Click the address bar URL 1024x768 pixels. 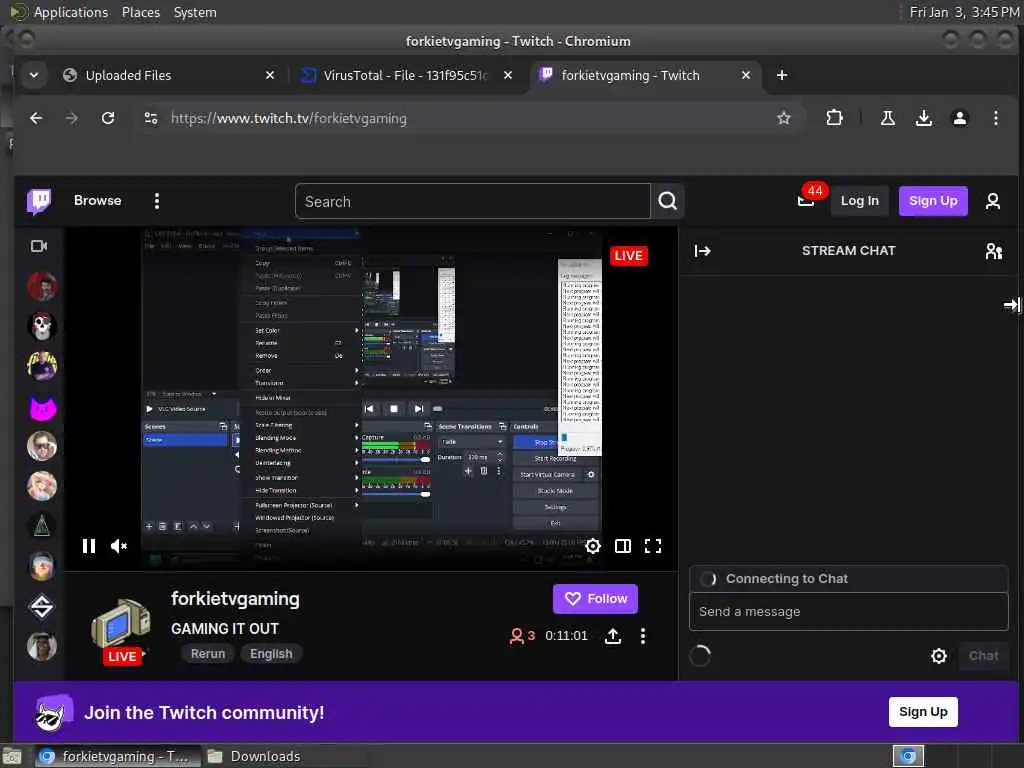pyautogui.click(x=289, y=118)
